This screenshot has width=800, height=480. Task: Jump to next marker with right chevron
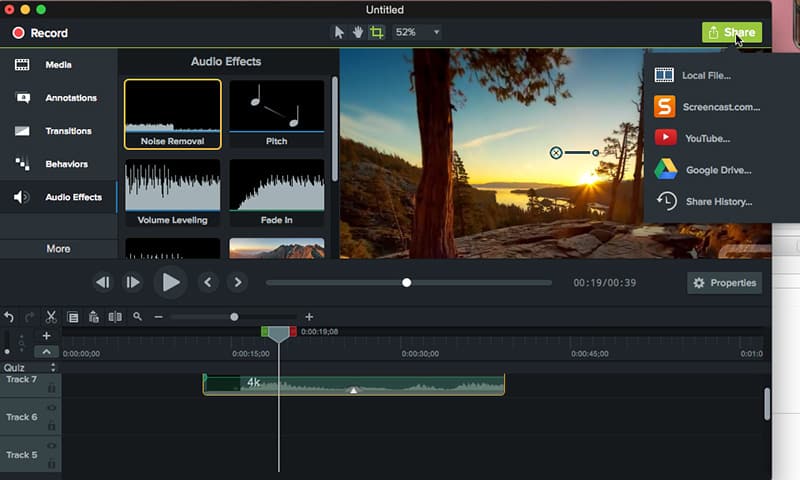238,282
